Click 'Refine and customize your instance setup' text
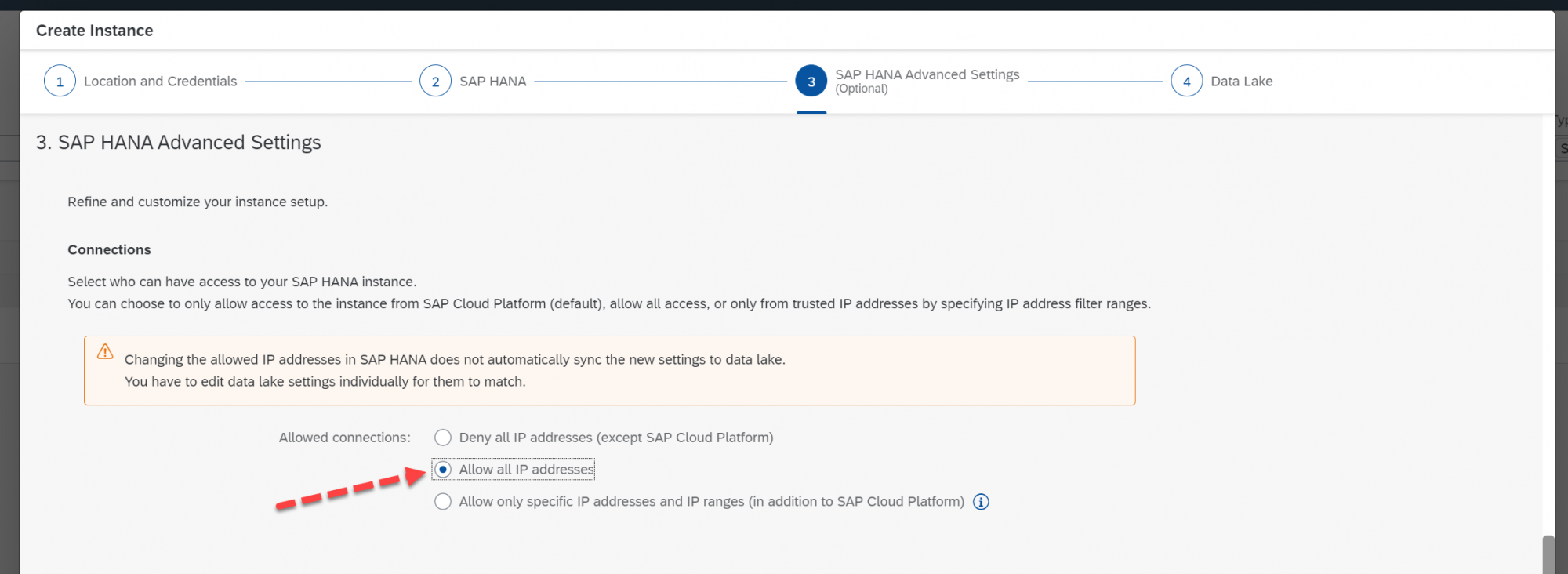 pos(198,202)
